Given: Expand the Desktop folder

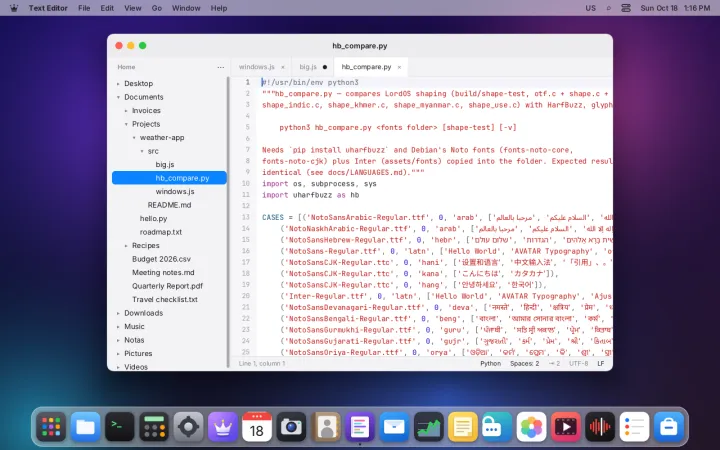Looking at the screenshot, I should point(118,84).
